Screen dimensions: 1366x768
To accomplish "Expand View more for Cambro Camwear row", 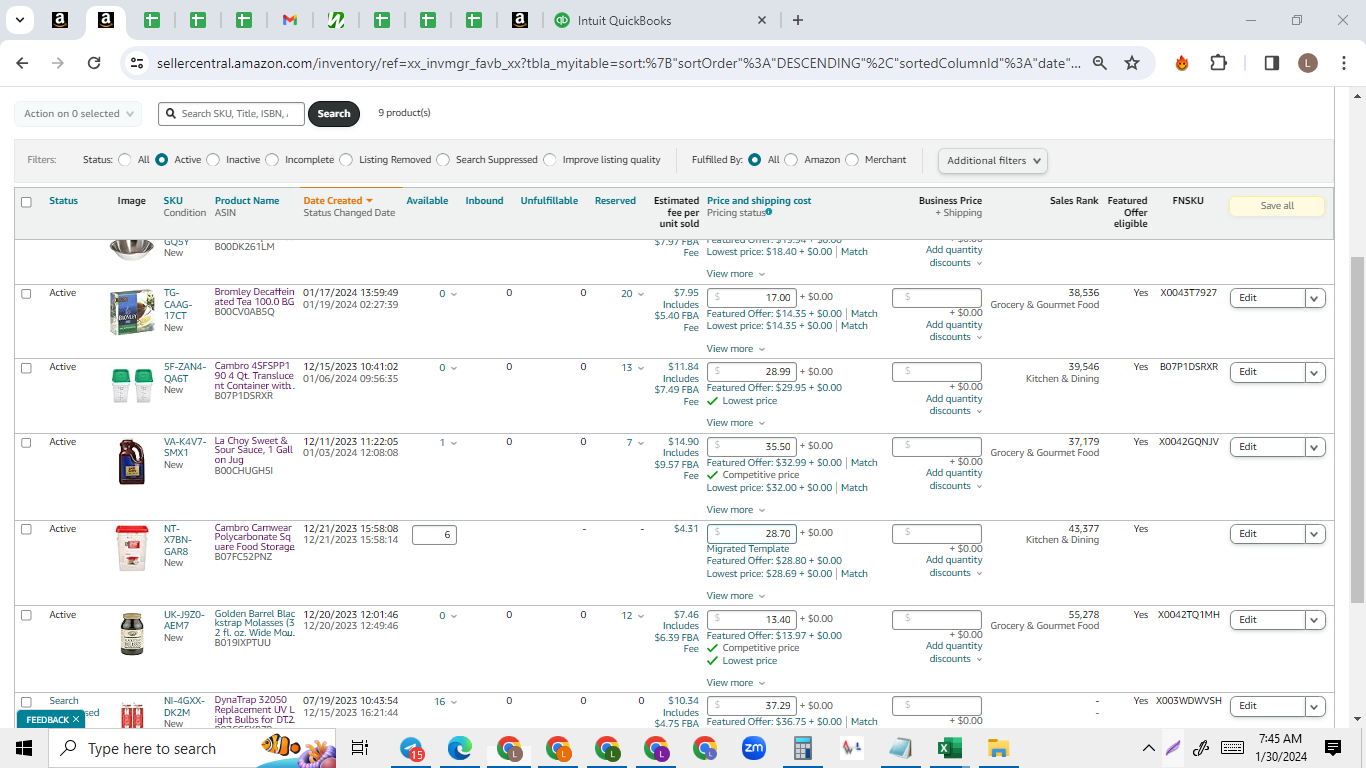I will click(736, 596).
